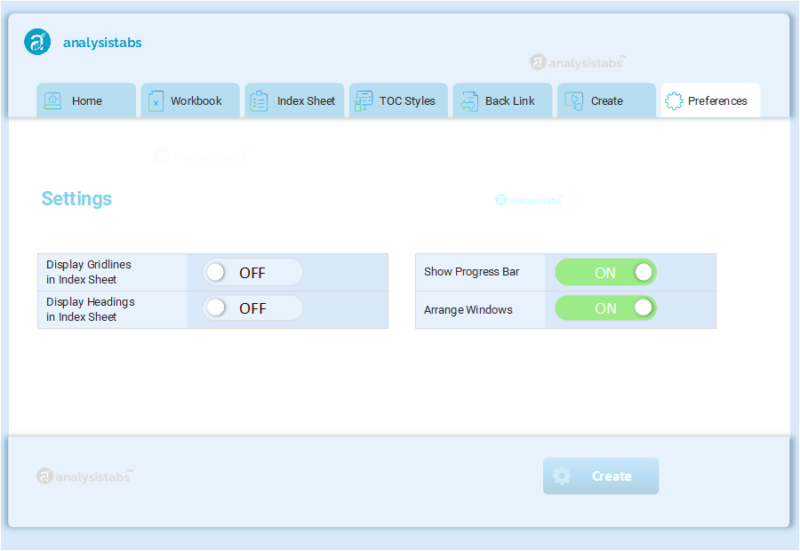Click the Workbook tab file icon

coord(156,101)
